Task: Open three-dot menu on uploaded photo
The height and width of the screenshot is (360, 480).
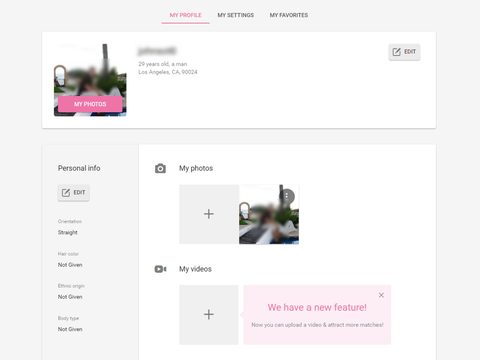Action: [x=287, y=196]
